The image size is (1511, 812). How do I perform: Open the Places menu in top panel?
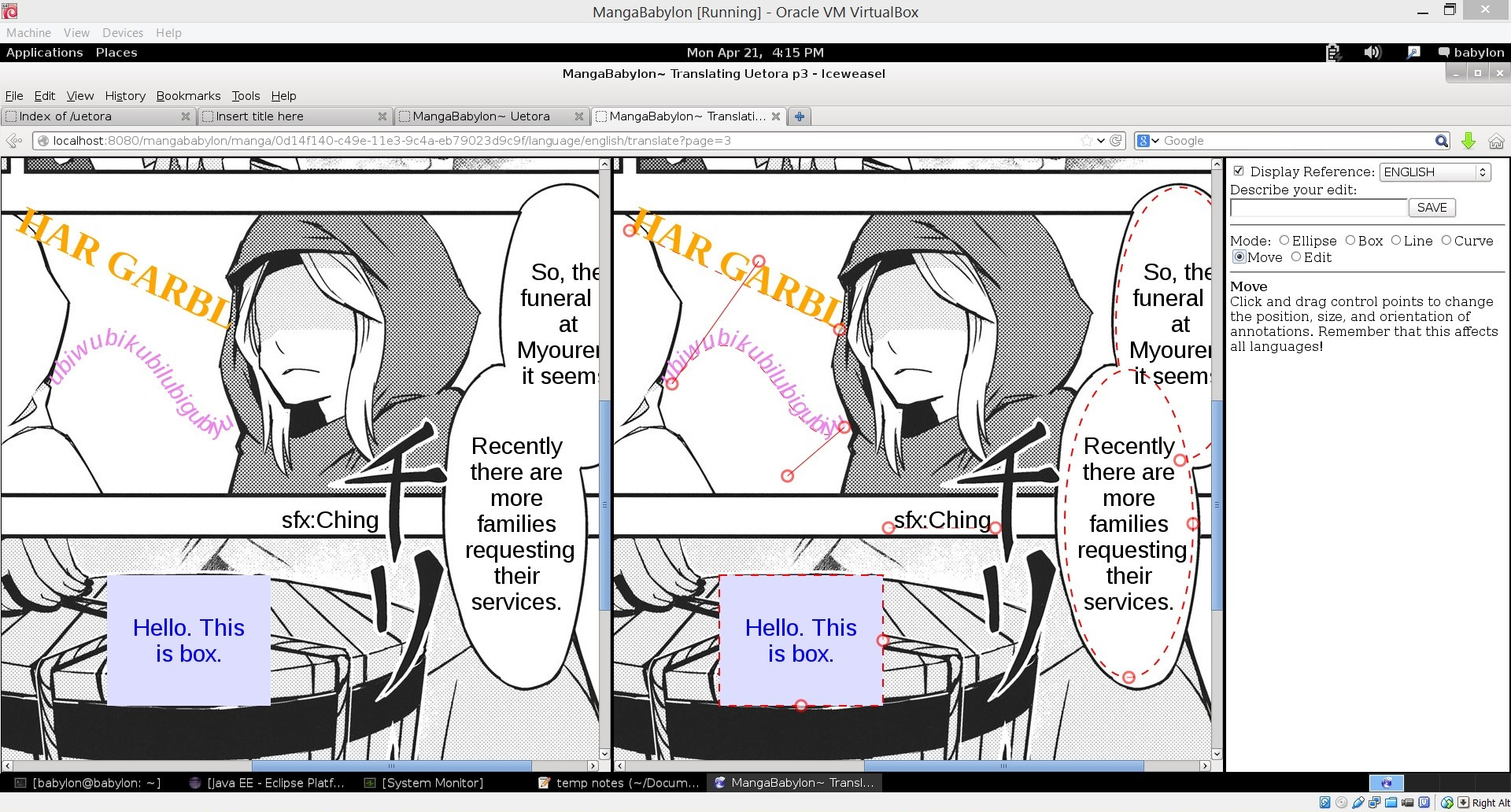coord(116,52)
